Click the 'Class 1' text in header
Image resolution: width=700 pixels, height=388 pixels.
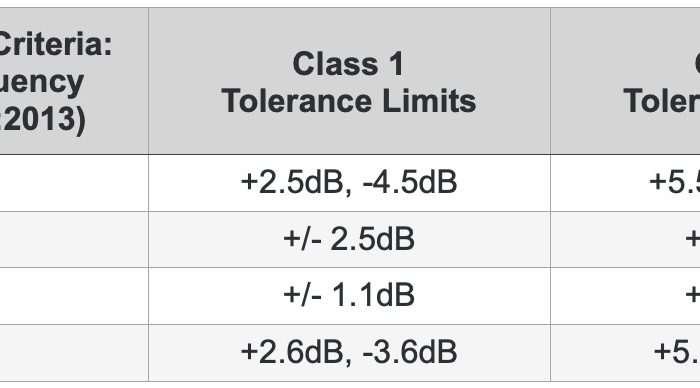pyautogui.click(x=349, y=64)
